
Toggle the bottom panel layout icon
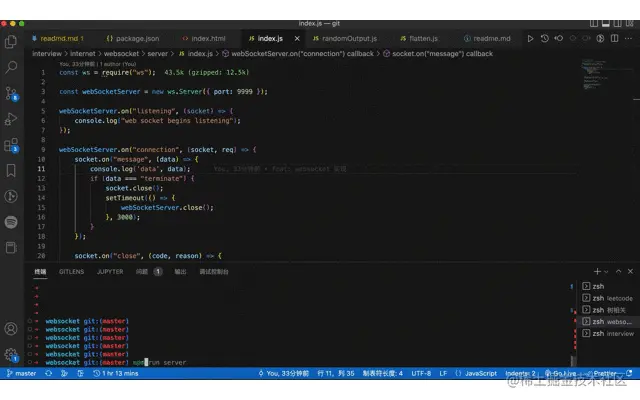606,24
